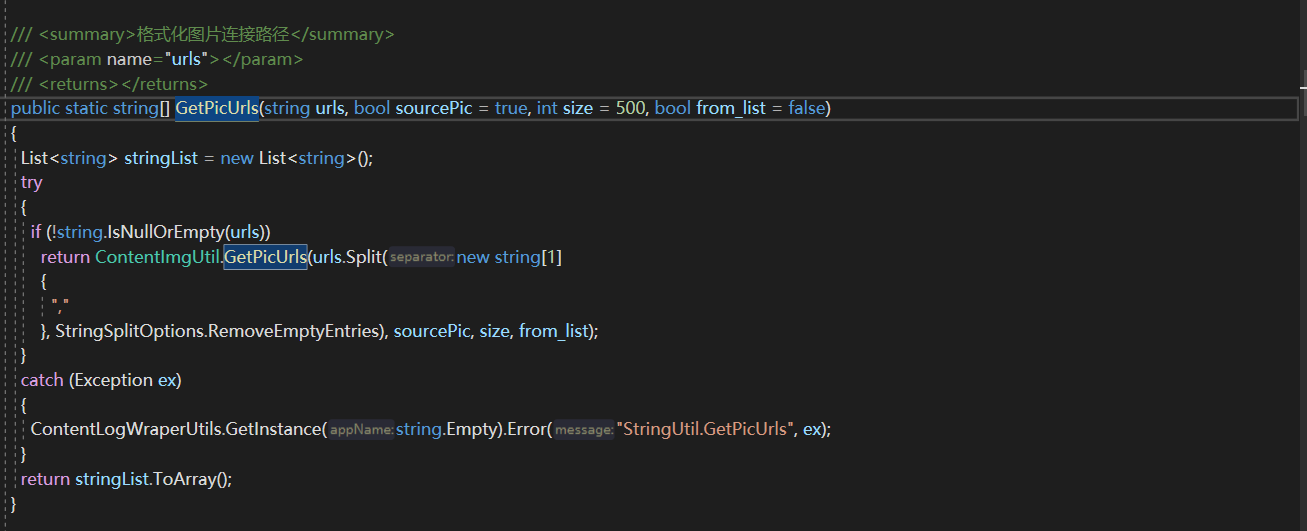Click the 'message:' inlay hint

click(583, 429)
